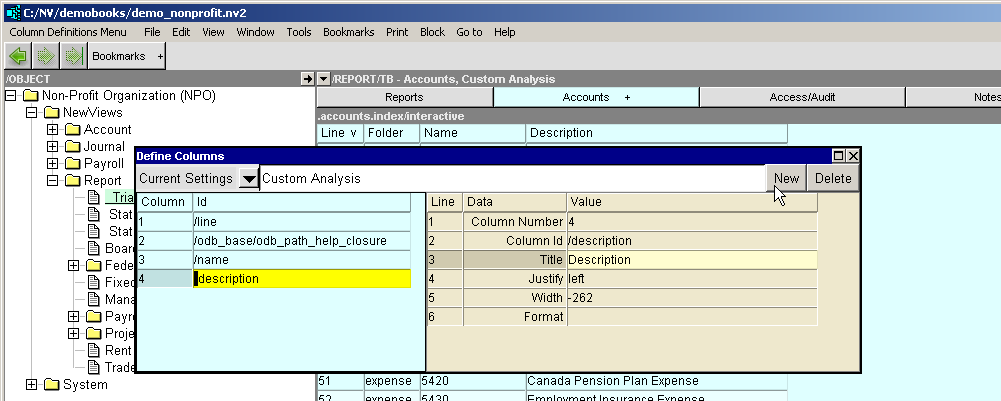This screenshot has width=1001, height=401.
Task: Click the Journal folder icon
Action: [72, 147]
